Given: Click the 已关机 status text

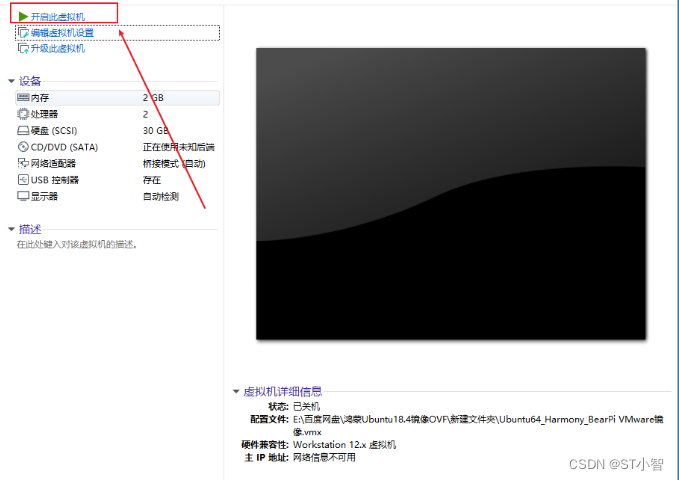Looking at the screenshot, I should [x=307, y=407].
